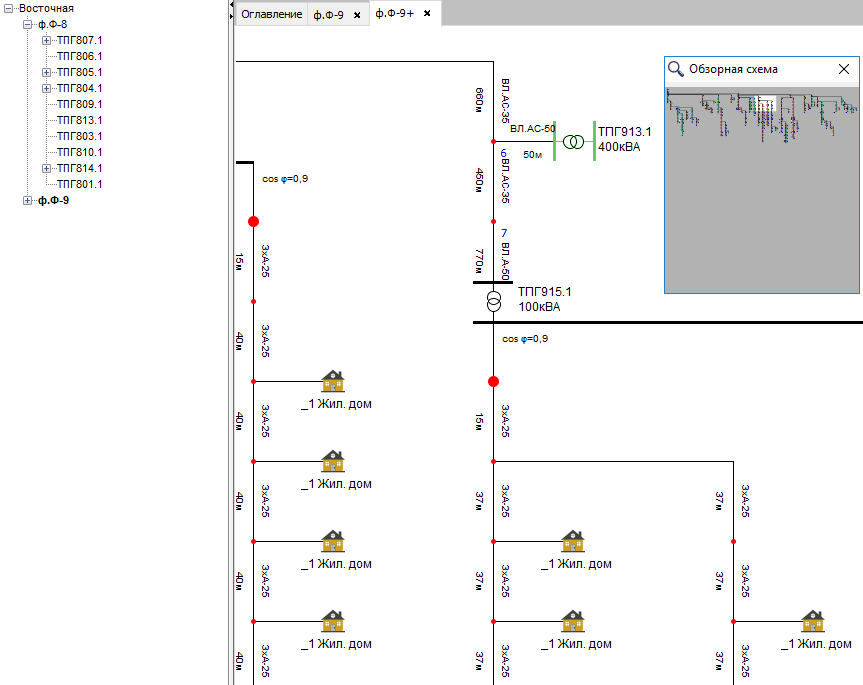Click the ТПГ915.1 transformer symbol
This screenshot has height=685, width=863.
point(494,302)
